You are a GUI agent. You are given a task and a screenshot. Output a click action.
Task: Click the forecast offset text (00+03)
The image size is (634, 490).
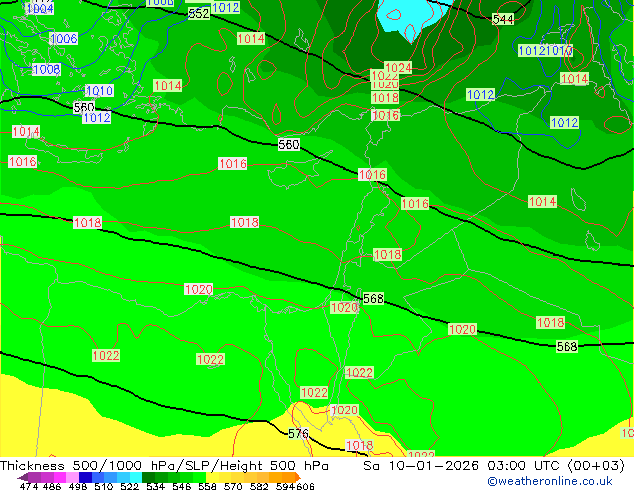click(x=596, y=466)
